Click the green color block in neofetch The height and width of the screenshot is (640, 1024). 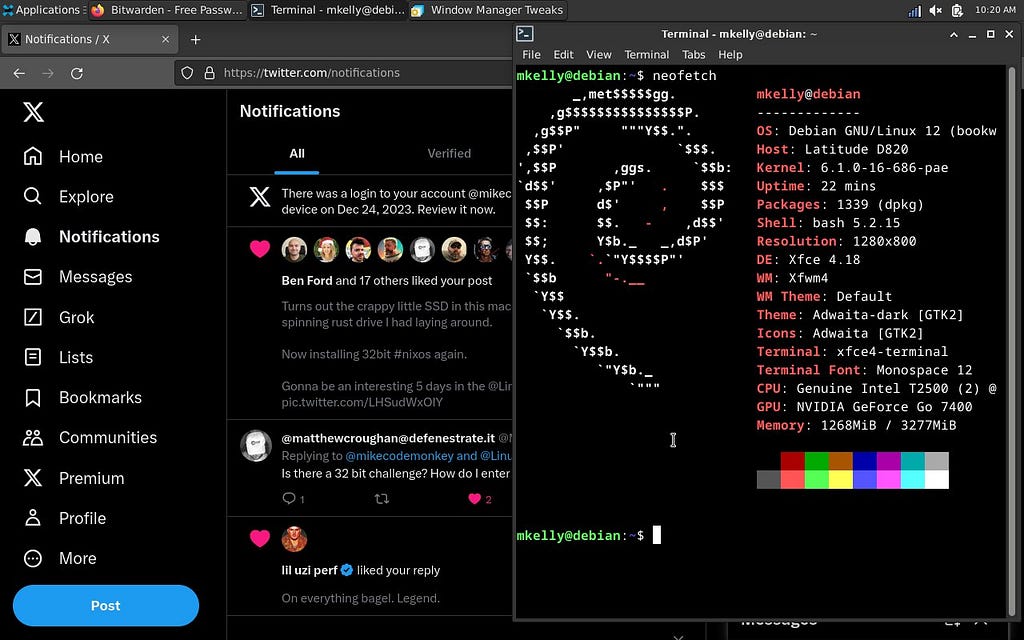point(816,461)
